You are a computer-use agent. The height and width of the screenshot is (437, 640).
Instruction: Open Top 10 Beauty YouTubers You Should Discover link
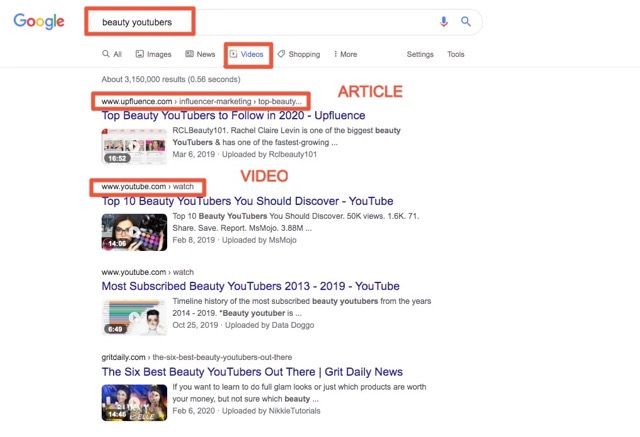tap(247, 201)
